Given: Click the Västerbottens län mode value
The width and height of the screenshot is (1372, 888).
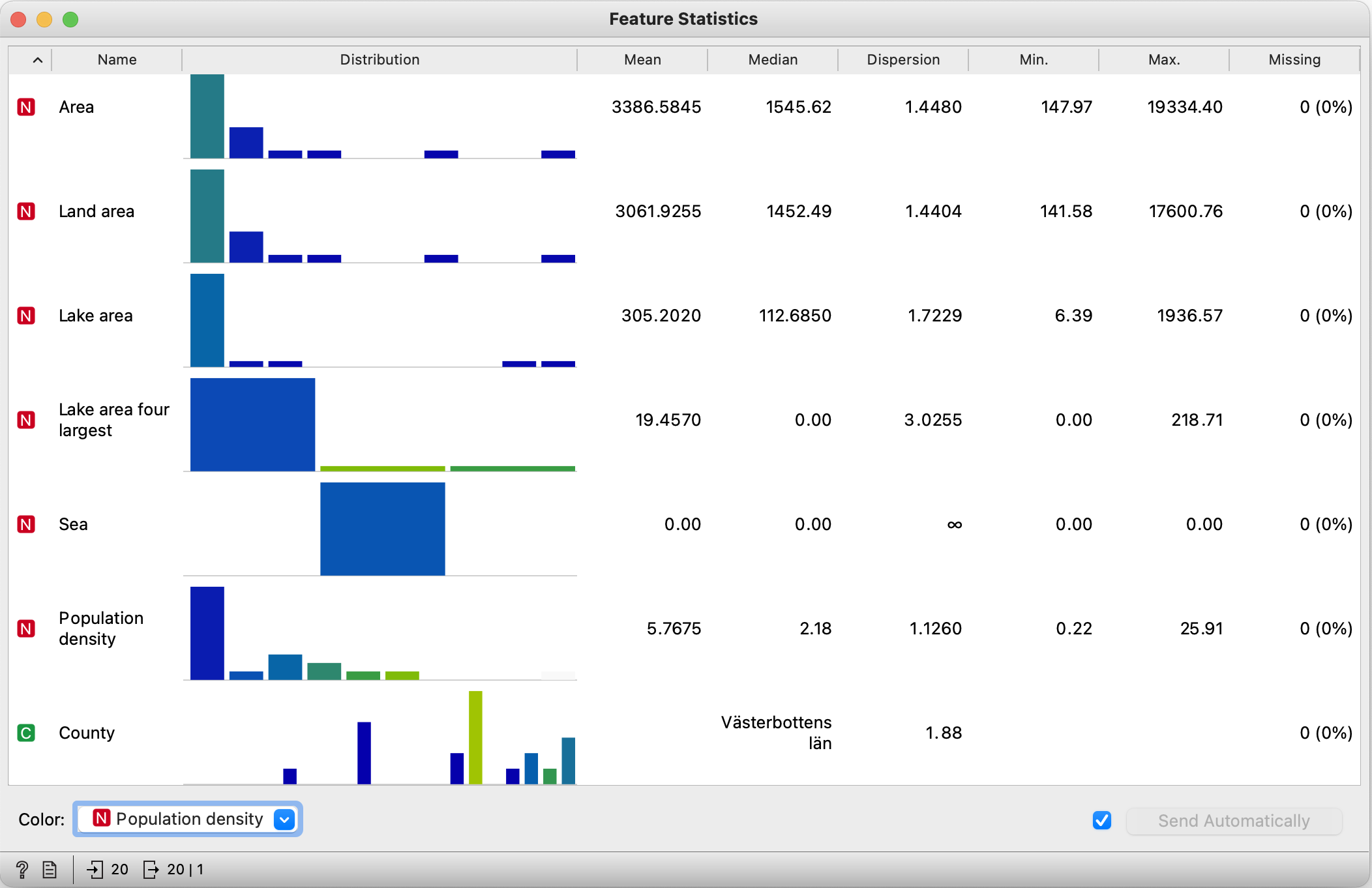Looking at the screenshot, I should 776,732.
